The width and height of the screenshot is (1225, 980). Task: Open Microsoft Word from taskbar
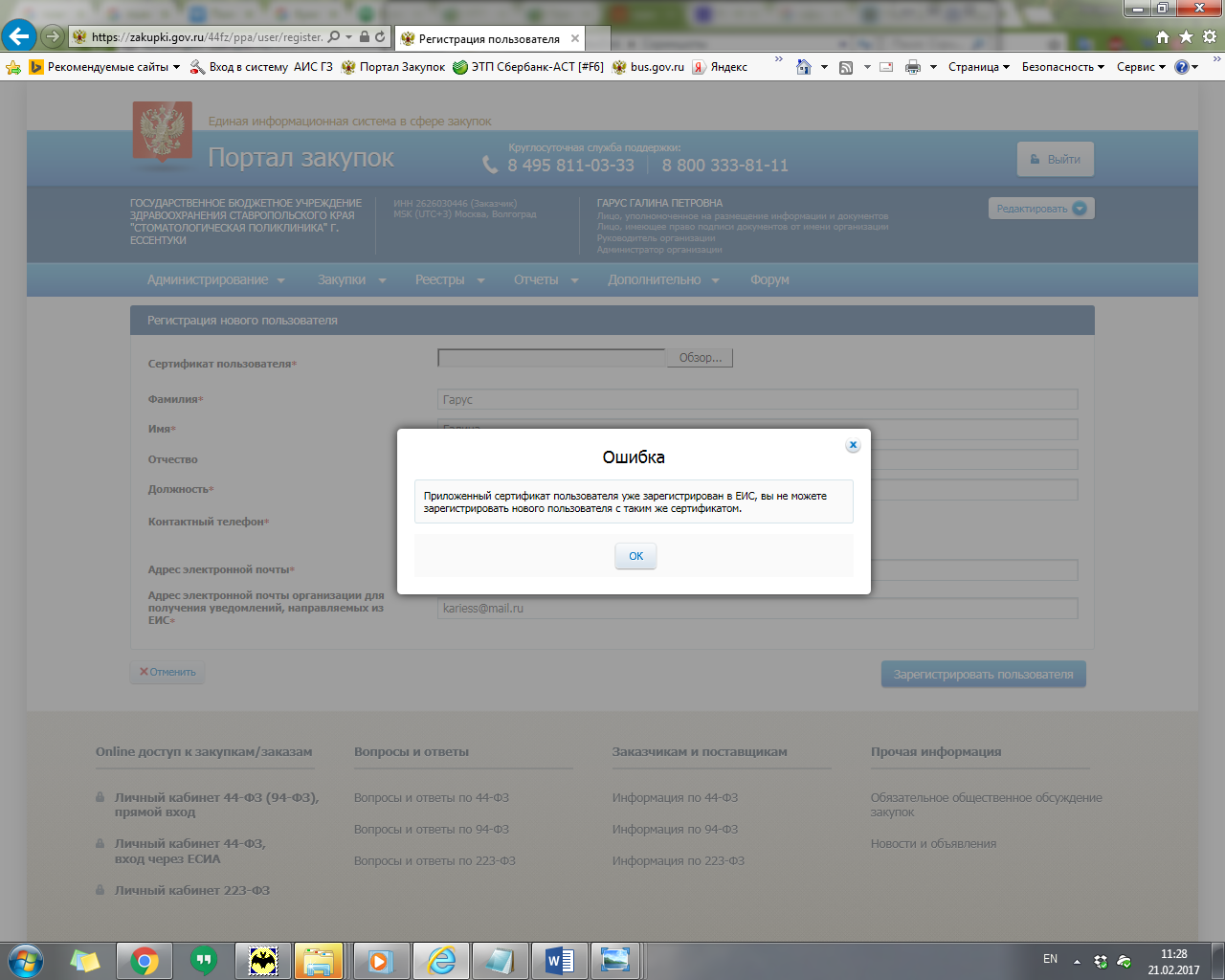pos(559,960)
